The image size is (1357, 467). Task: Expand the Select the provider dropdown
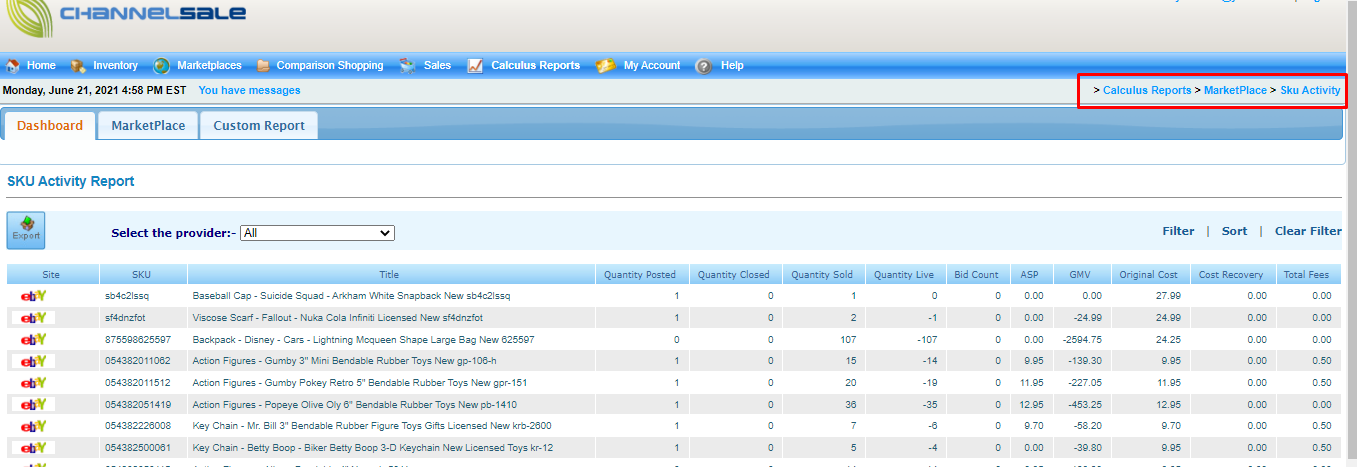pyautogui.click(x=318, y=233)
